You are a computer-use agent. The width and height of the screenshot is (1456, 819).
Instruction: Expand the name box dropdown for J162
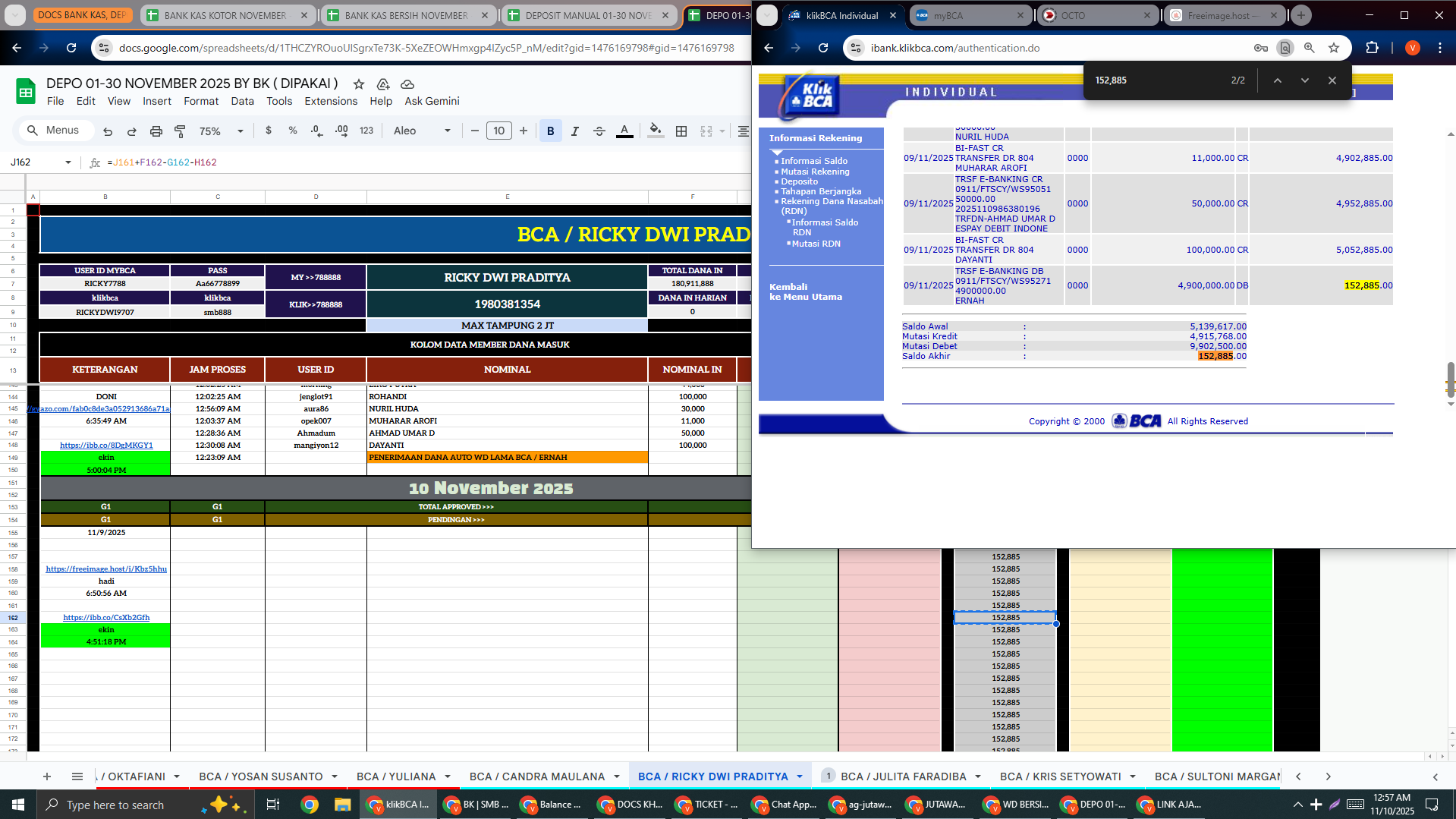pos(68,162)
